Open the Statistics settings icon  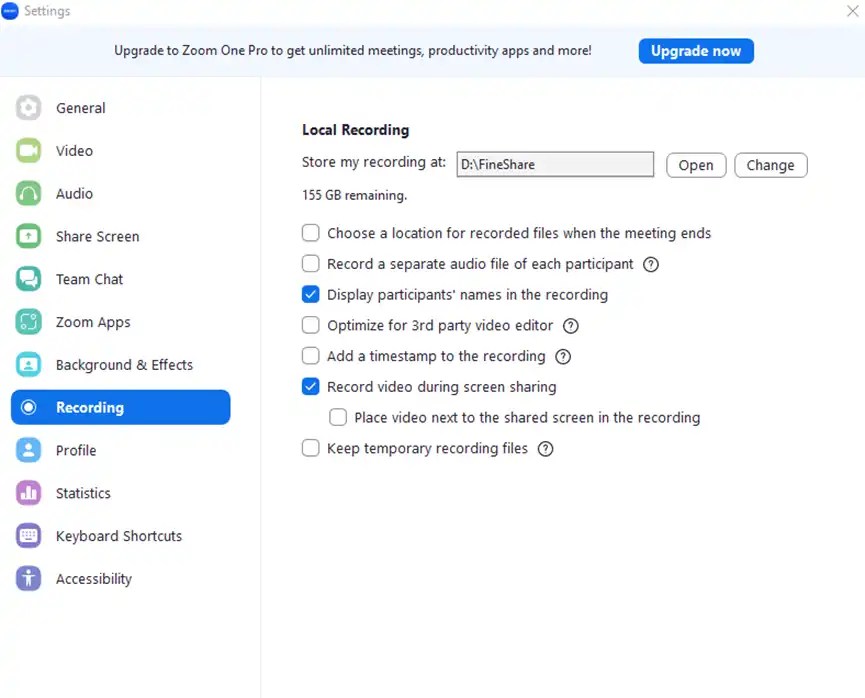(28, 493)
